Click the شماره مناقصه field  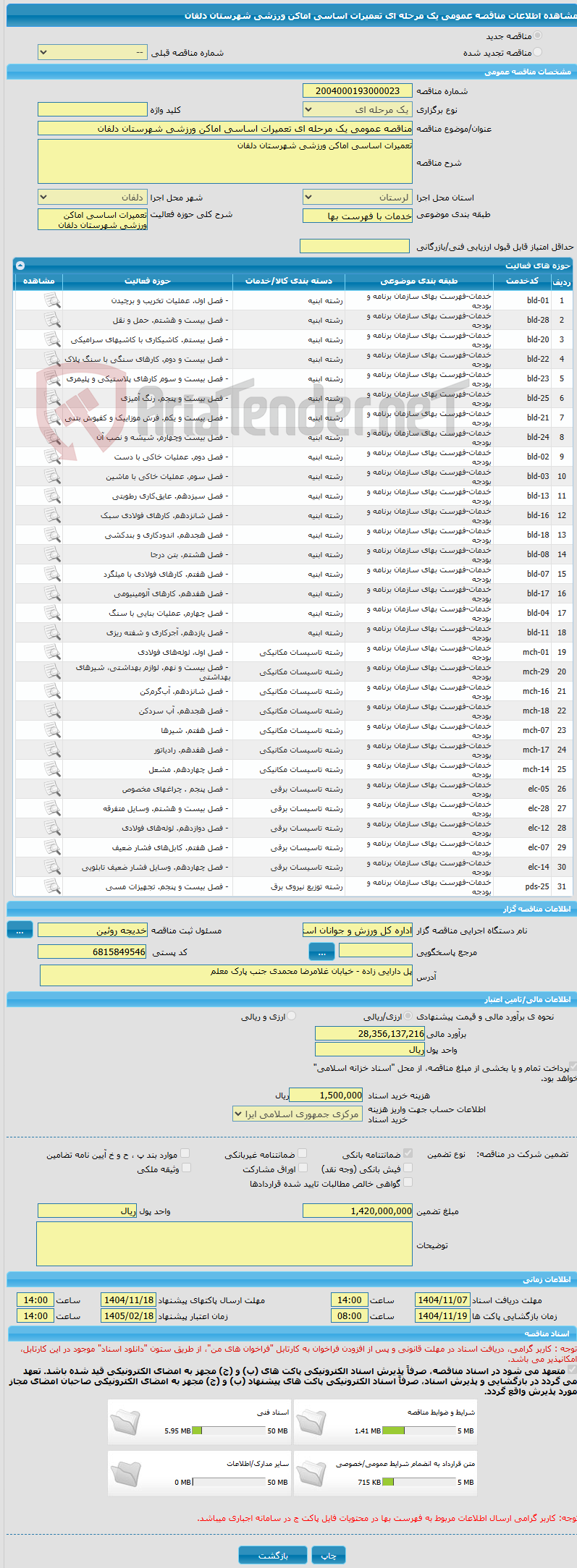(358, 90)
